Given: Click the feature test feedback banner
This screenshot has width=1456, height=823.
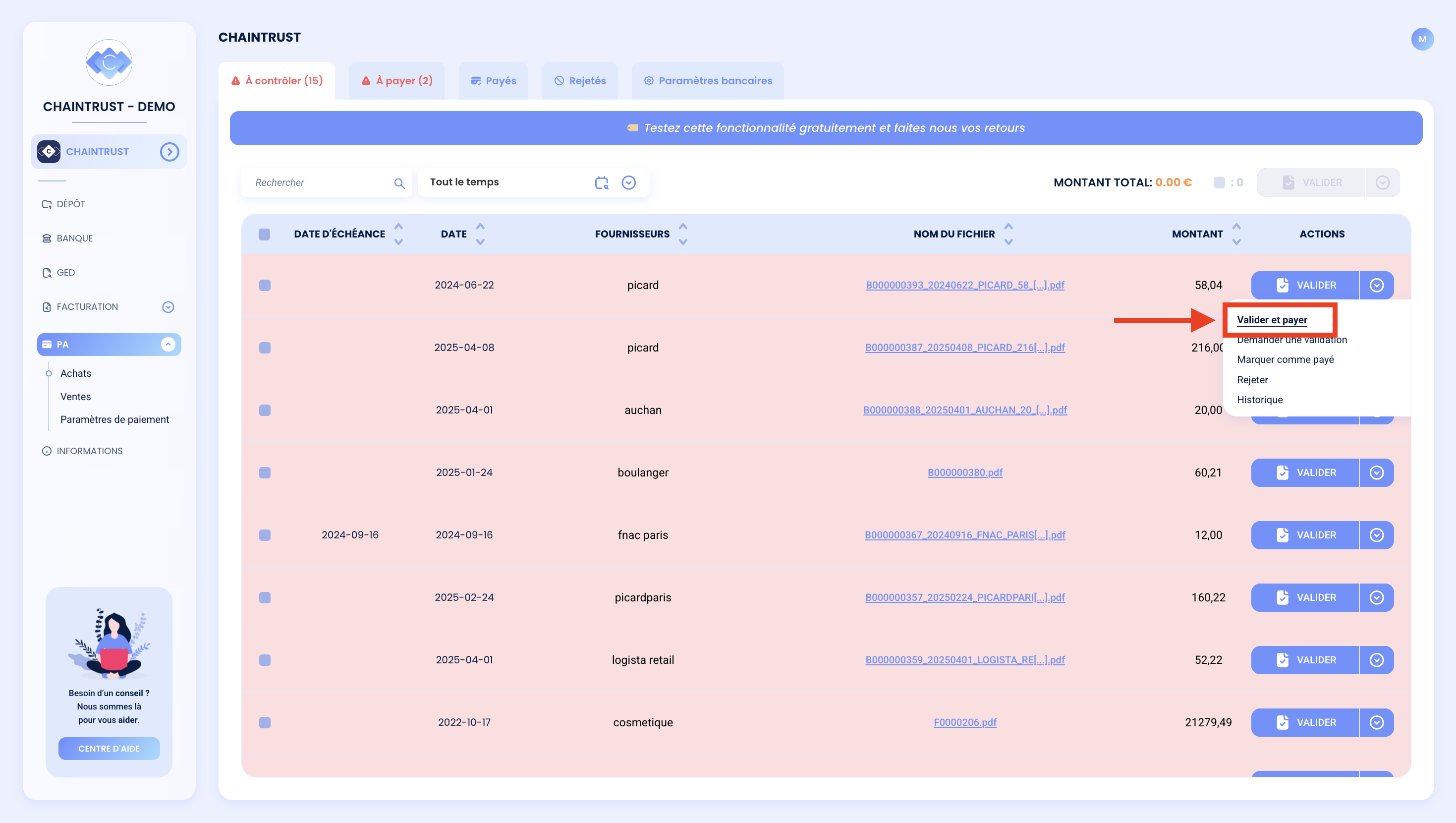Looking at the screenshot, I should pos(826,128).
